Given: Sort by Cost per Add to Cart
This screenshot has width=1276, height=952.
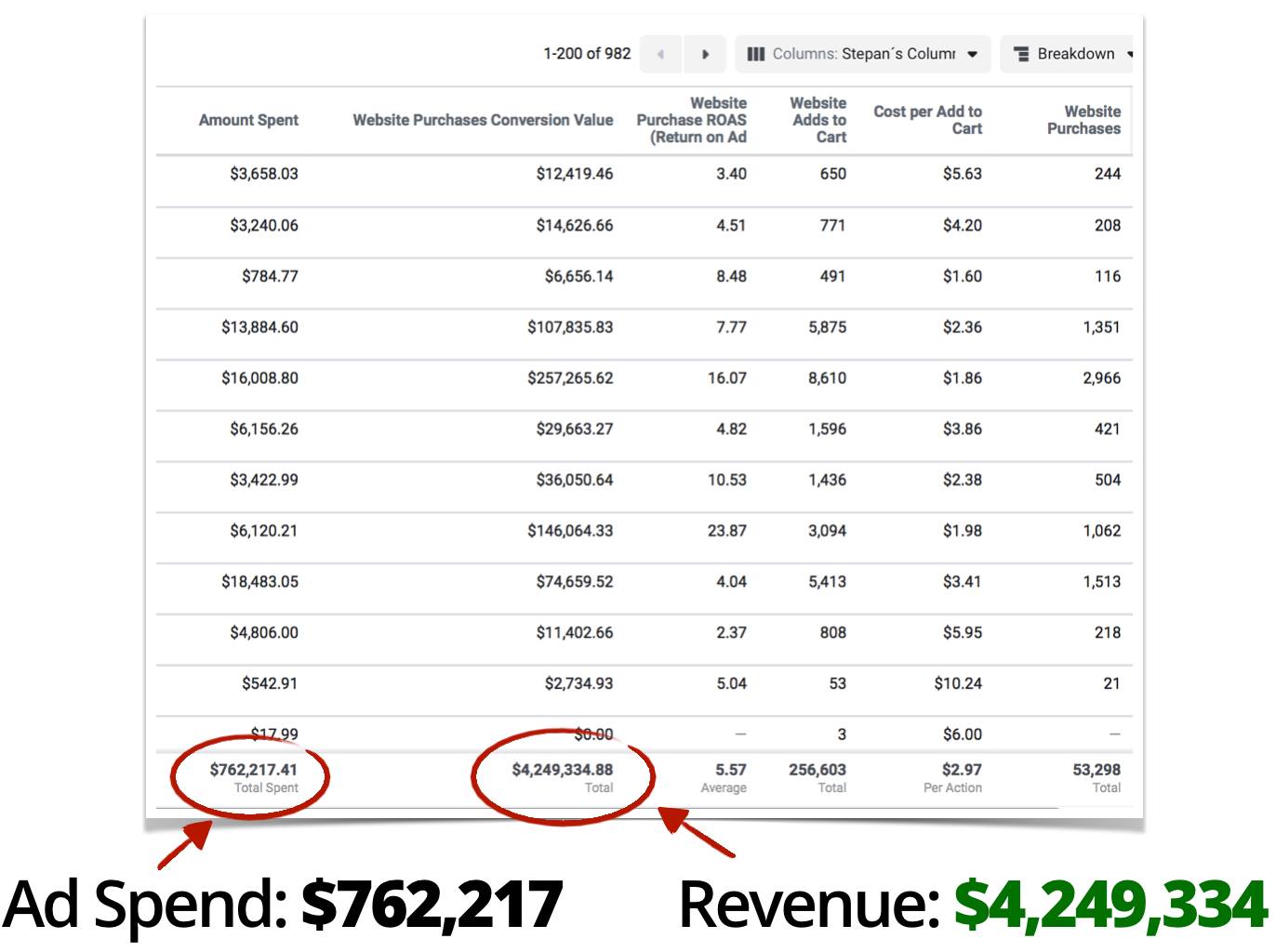Looking at the screenshot, I should [x=927, y=120].
